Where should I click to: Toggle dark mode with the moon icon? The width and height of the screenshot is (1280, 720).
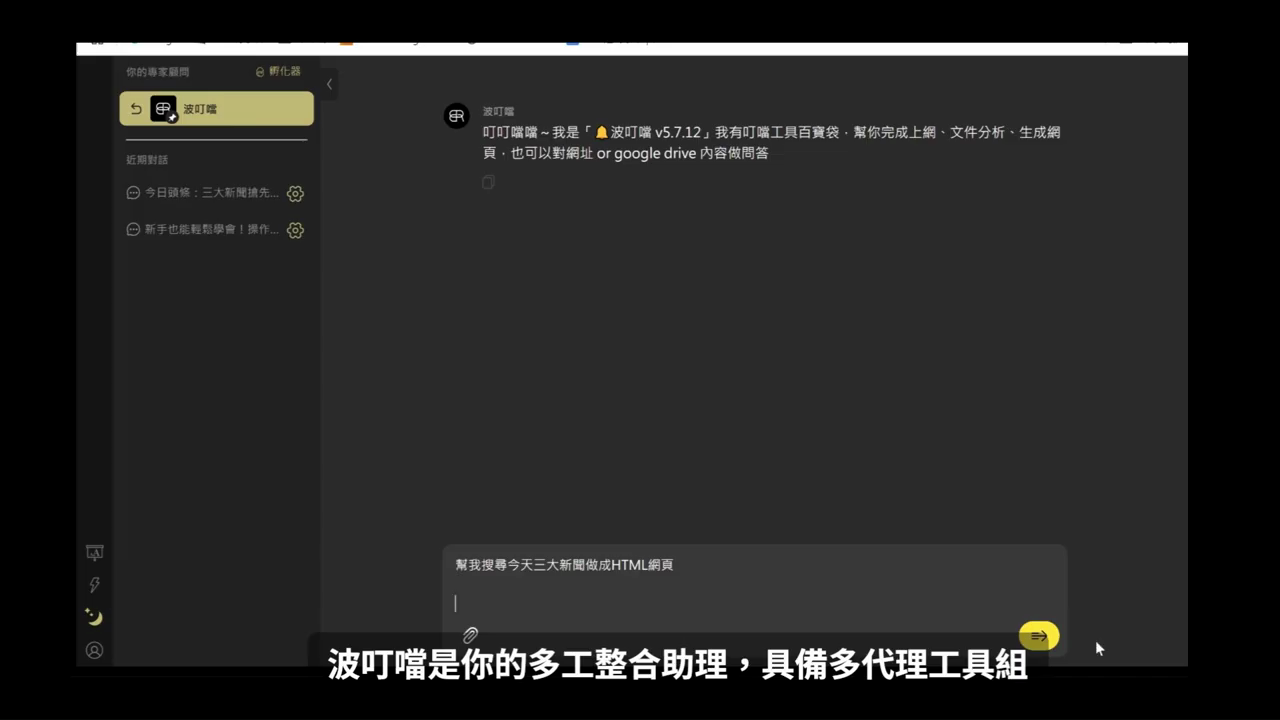pyautogui.click(x=94, y=617)
